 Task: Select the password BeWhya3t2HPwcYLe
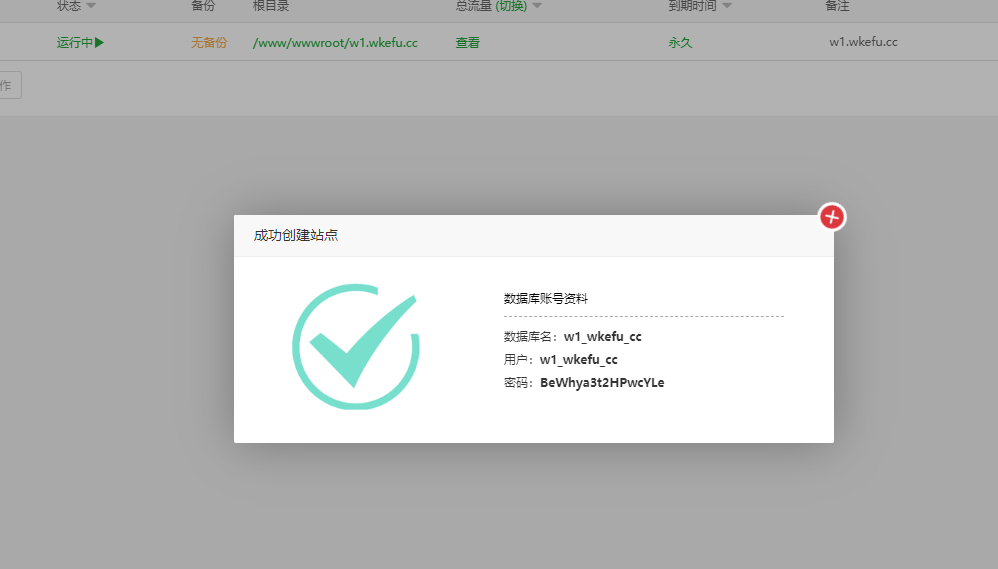pyautogui.click(x=602, y=383)
